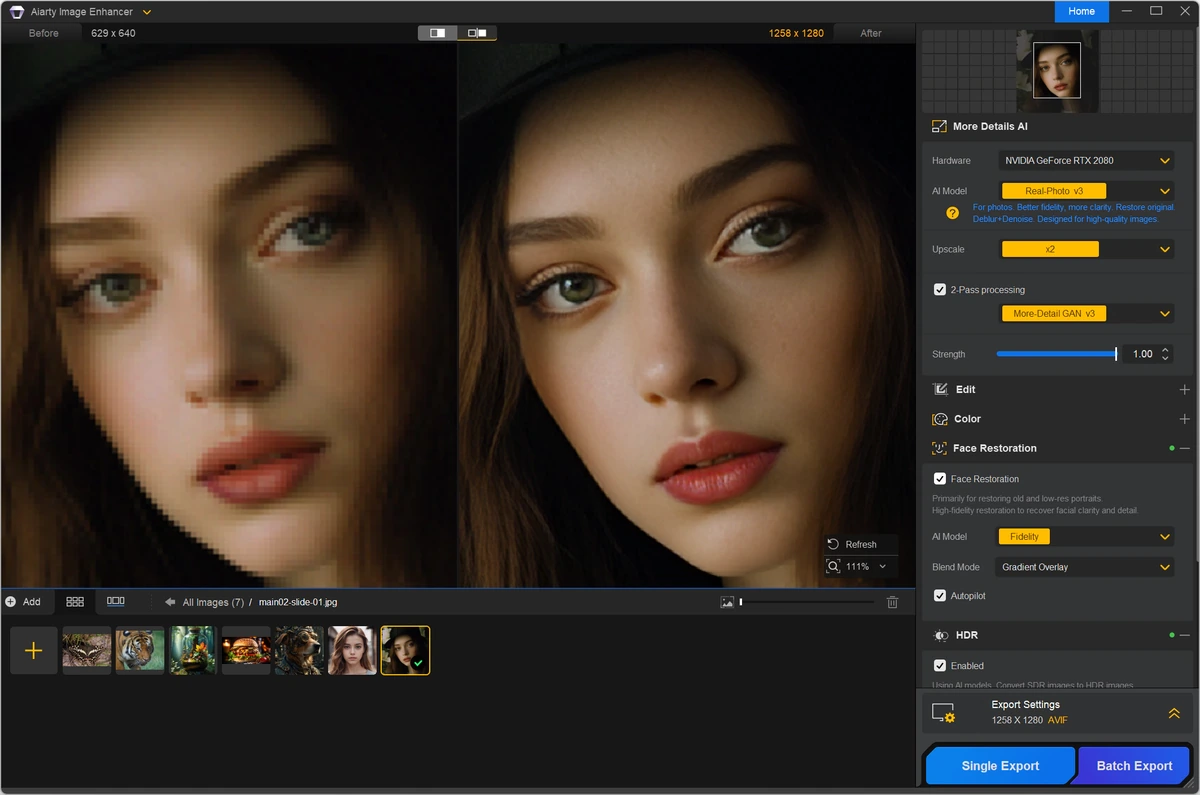Click the After label

tap(871, 33)
